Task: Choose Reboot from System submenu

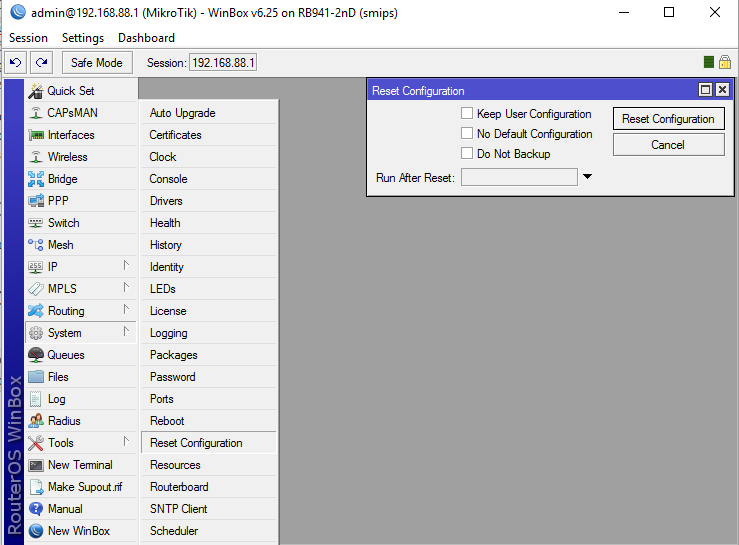Action: point(209,421)
